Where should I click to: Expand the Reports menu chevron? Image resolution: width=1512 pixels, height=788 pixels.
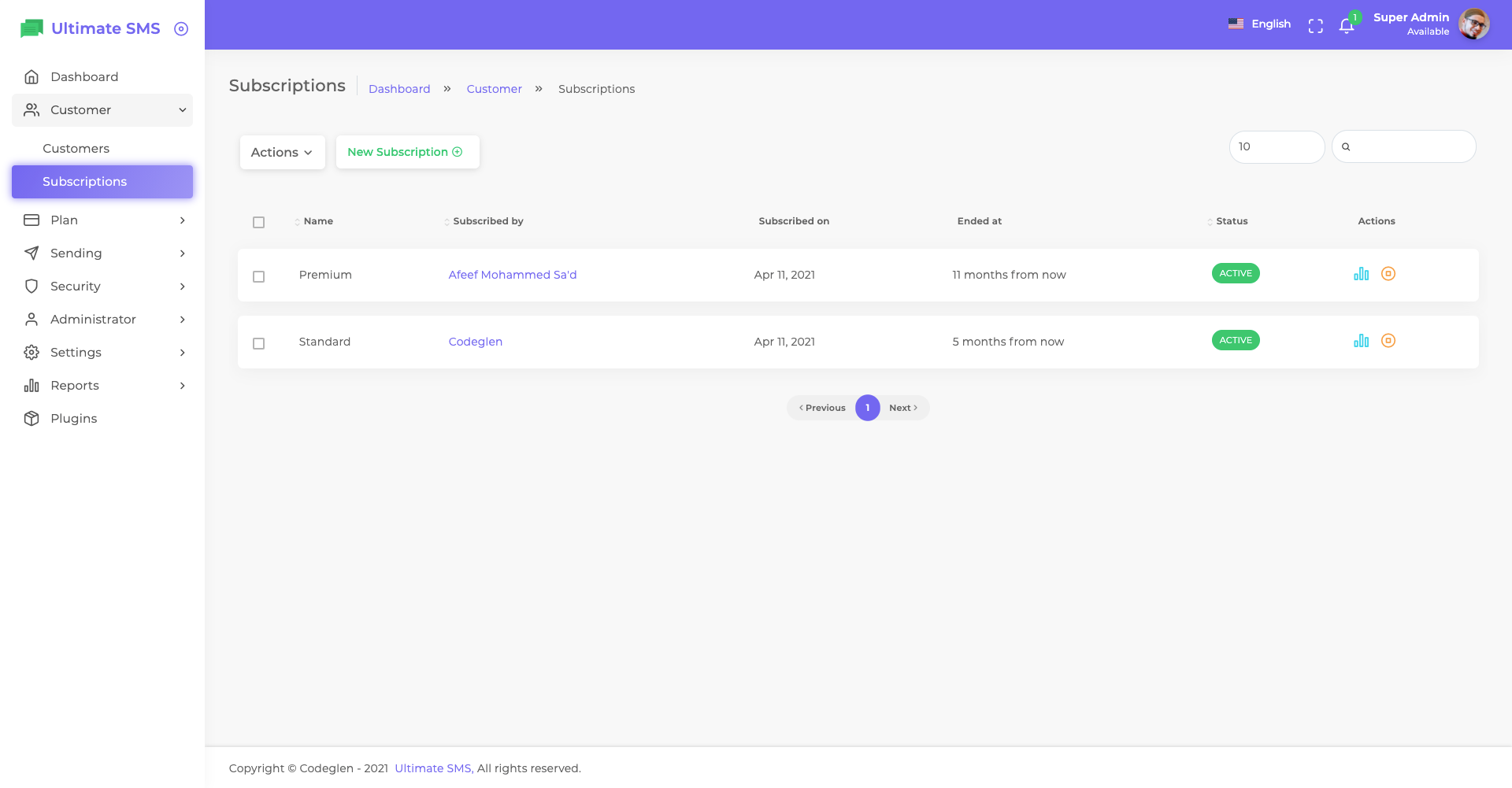(183, 386)
